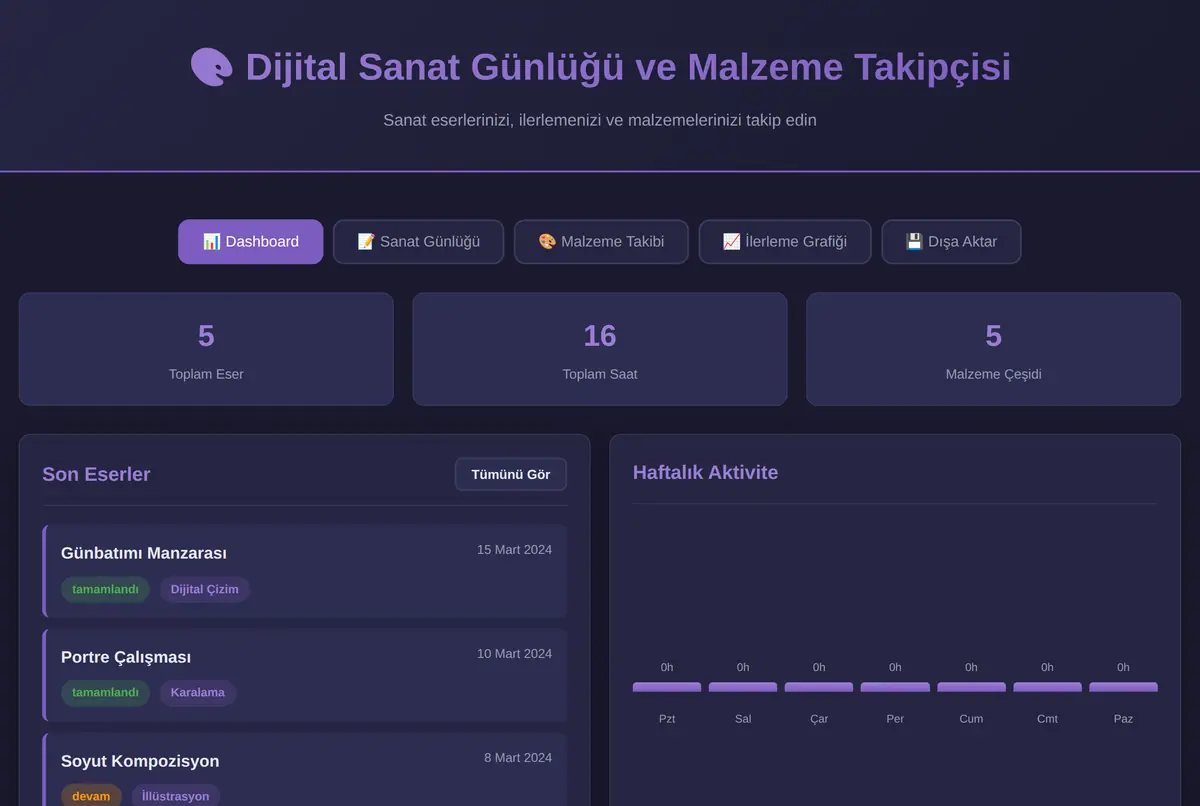Click the devam status badge

coord(91,796)
